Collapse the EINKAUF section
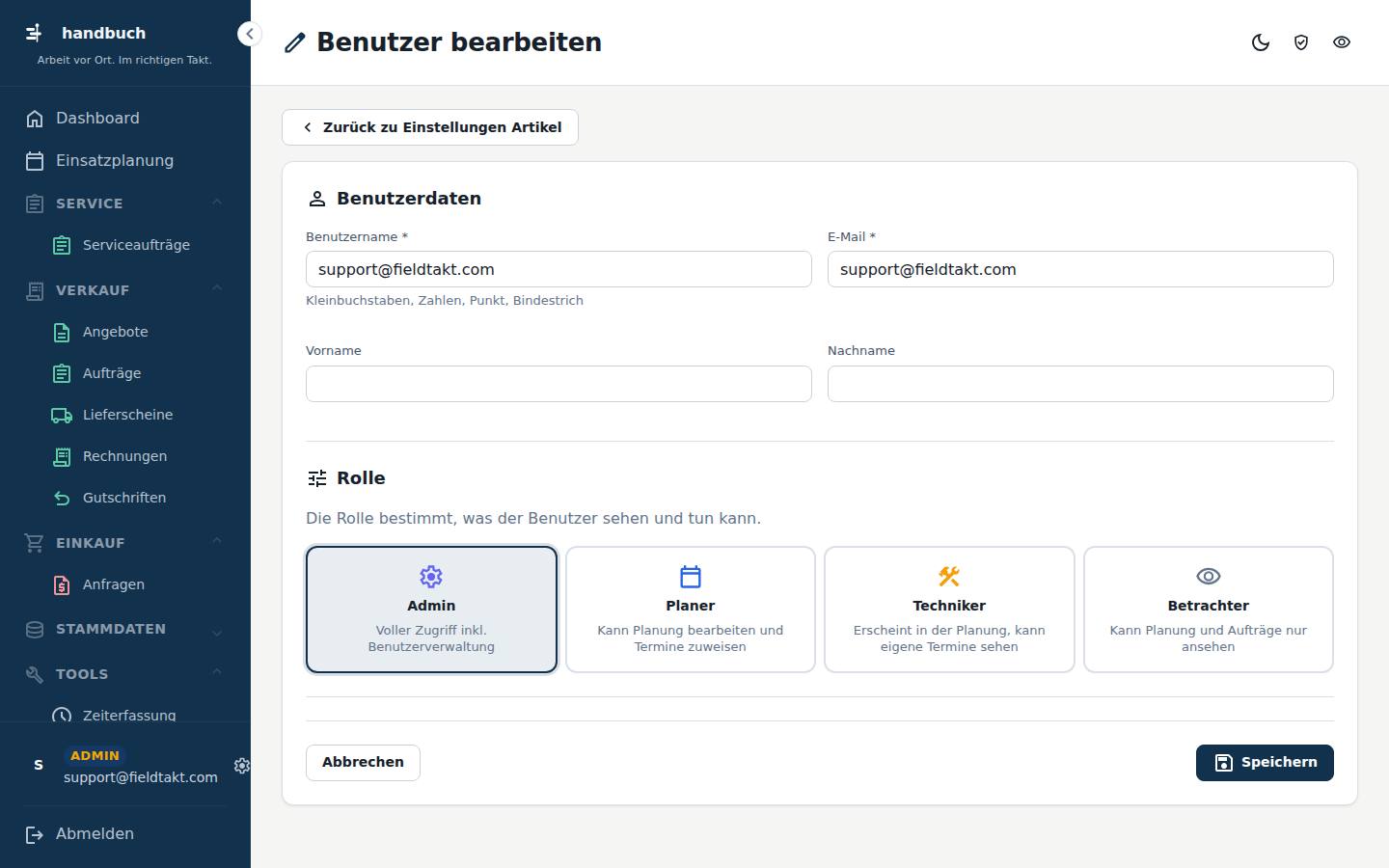Image resolution: width=1389 pixels, height=868 pixels. 217,542
